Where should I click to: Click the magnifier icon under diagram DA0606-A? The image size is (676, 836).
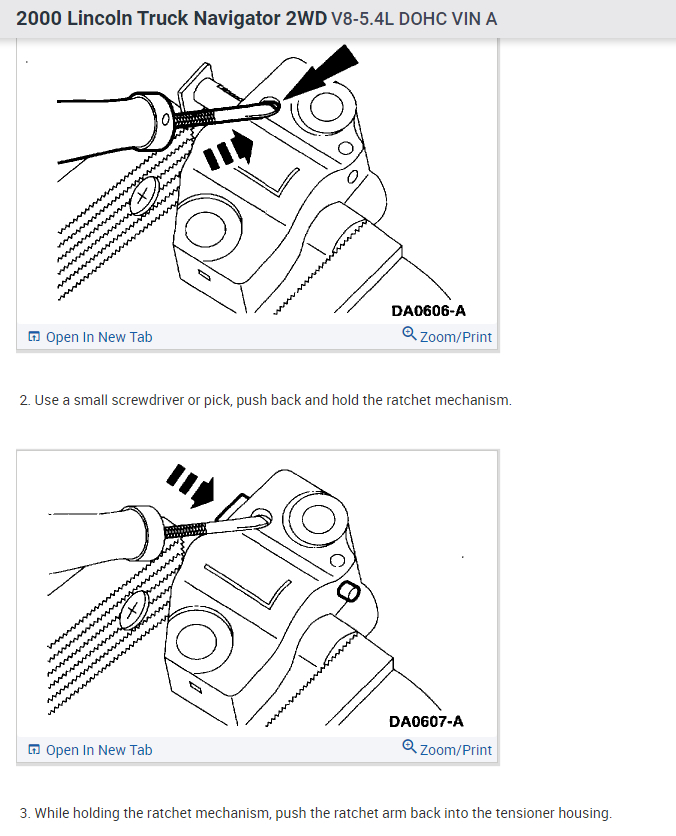tap(409, 334)
